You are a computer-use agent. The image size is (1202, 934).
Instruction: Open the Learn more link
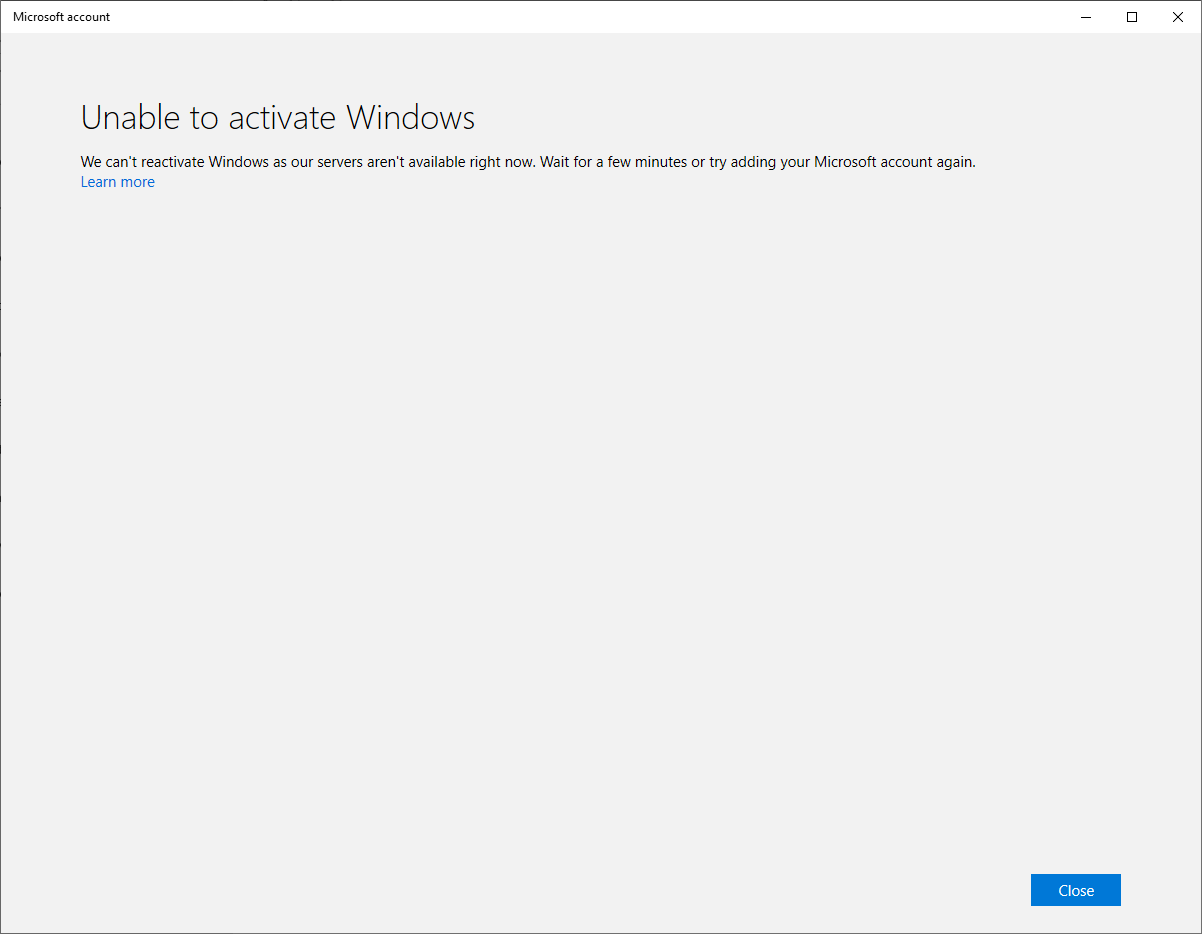point(118,182)
